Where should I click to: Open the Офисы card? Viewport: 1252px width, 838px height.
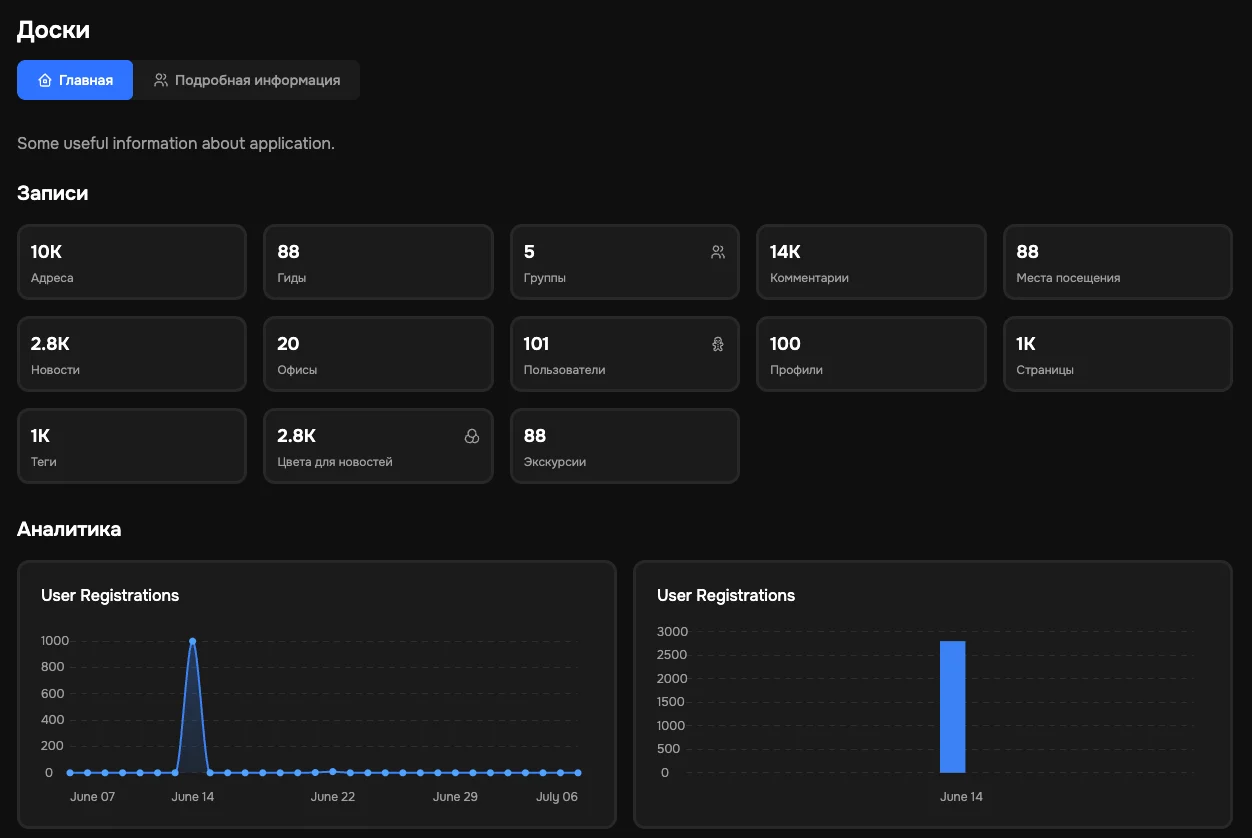click(378, 354)
